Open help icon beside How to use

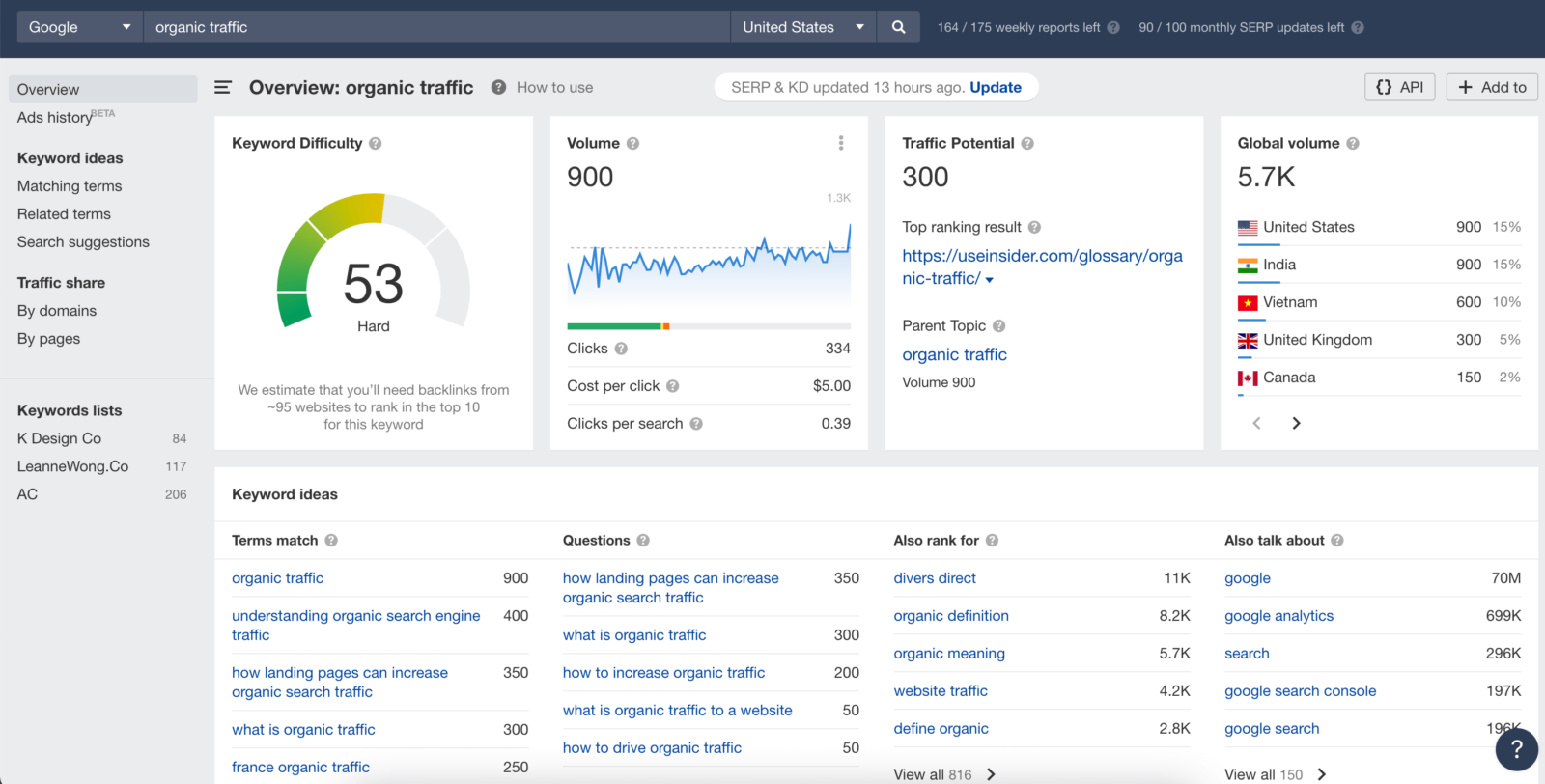[498, 87]
